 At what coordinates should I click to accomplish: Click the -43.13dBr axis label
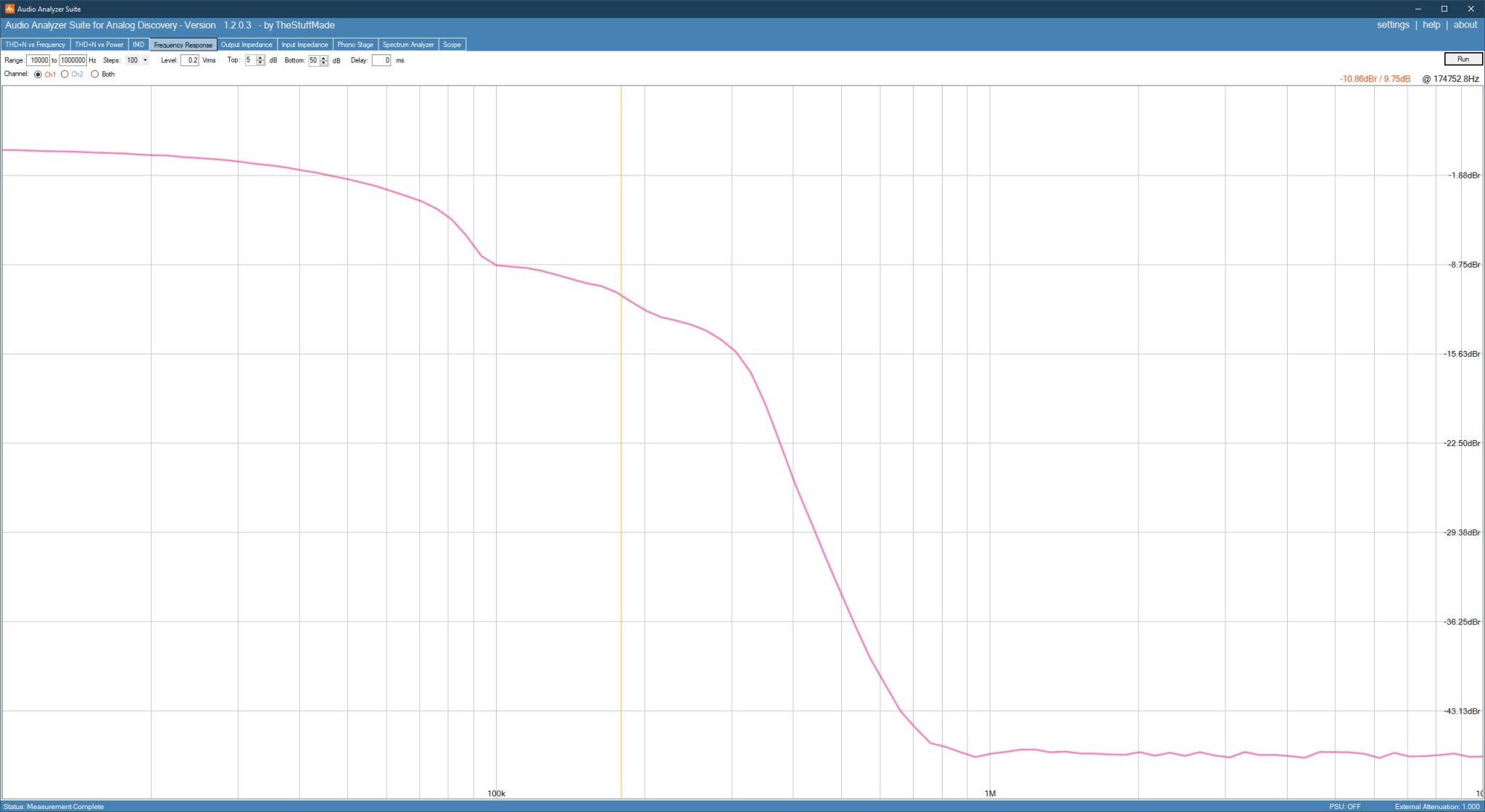click(1463, 711)
